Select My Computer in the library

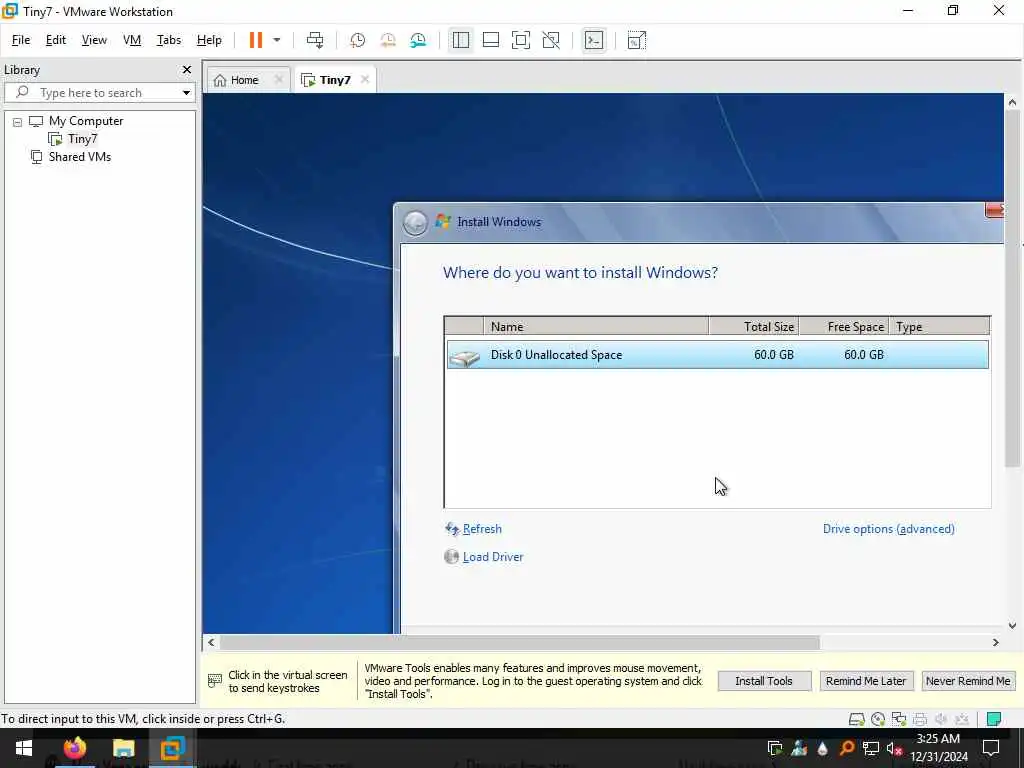click(x=86, y=121)
